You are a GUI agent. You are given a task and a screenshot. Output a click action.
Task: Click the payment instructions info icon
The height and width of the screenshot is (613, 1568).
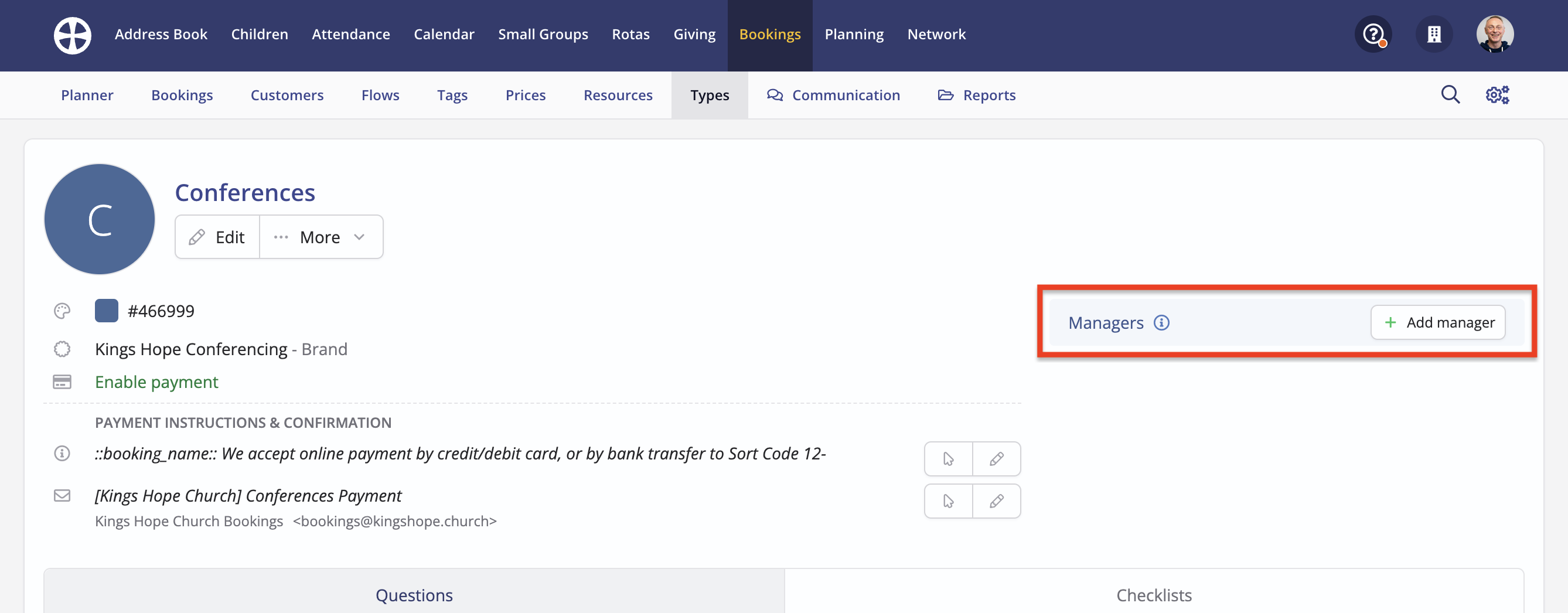coord(62,454)
